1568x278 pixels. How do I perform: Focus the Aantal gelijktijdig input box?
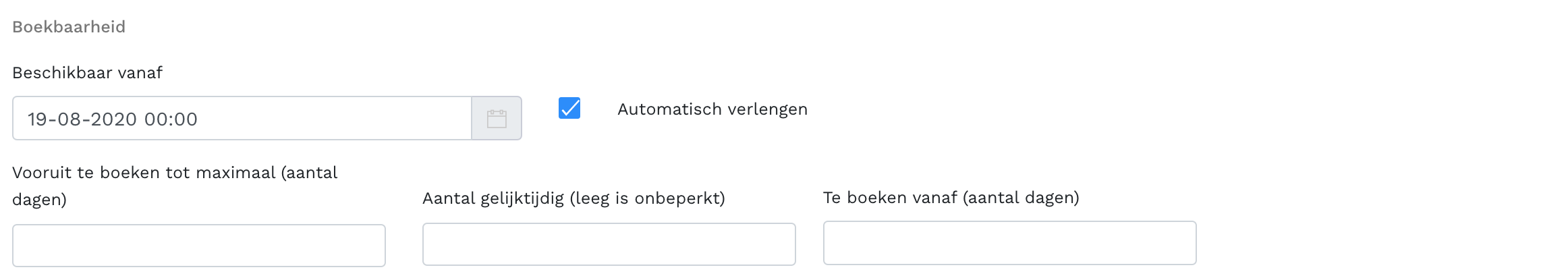[609, 244]
